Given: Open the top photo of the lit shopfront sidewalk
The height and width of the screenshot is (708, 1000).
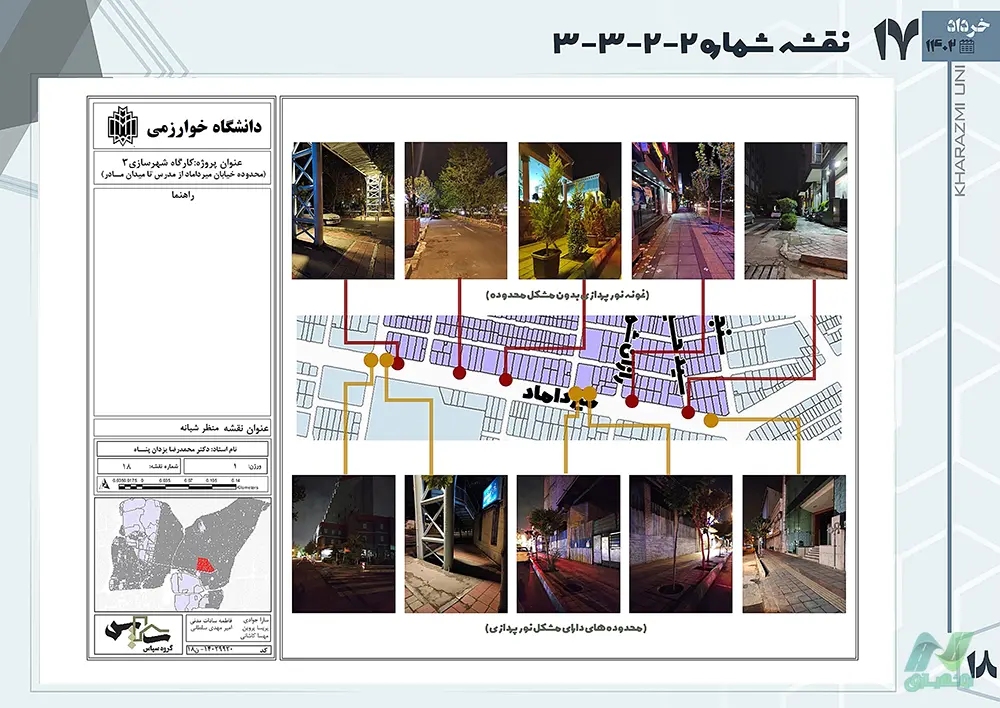Looking at the screenshot, I should point(683,210).
